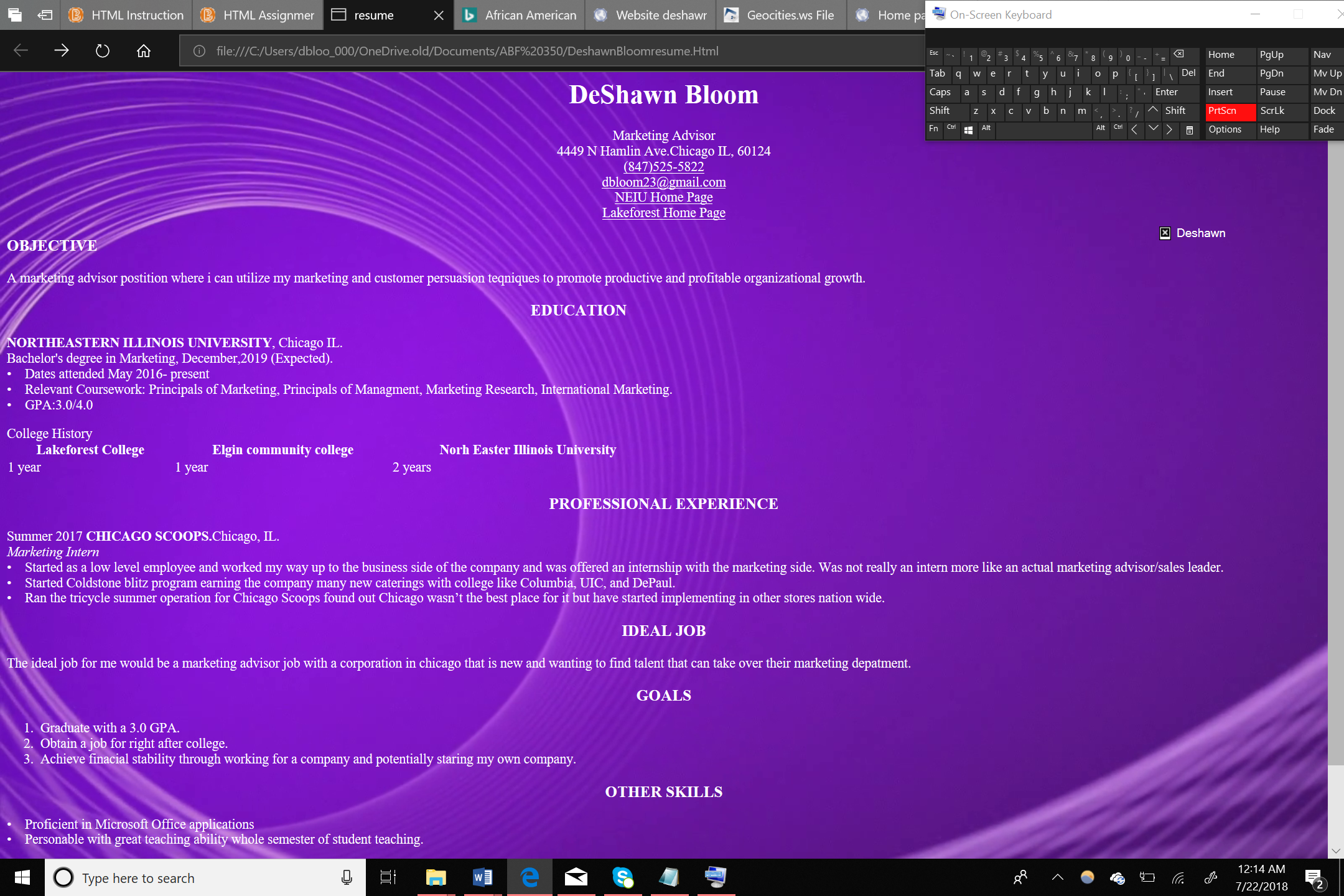The height and width of the screenshot is (896, 1344).
Task: Open Task View from the taskbar
Action: pos(388,877)
